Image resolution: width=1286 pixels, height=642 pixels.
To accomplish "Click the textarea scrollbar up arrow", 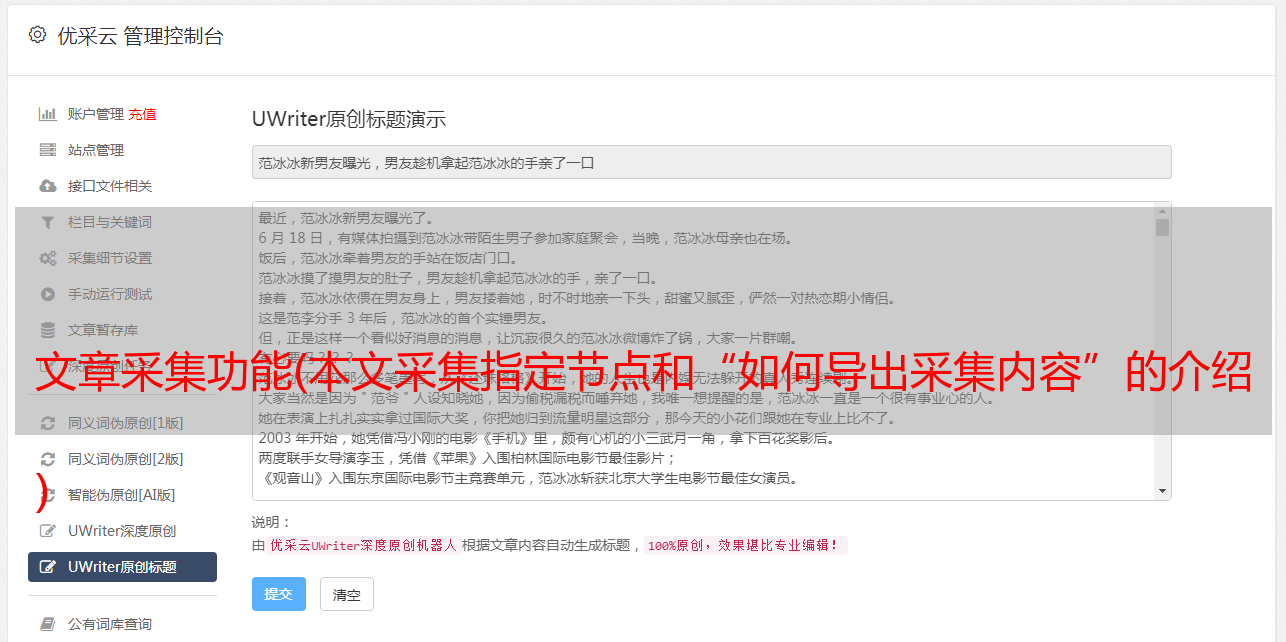I will pyautogui.click(x=1162, y=210).
